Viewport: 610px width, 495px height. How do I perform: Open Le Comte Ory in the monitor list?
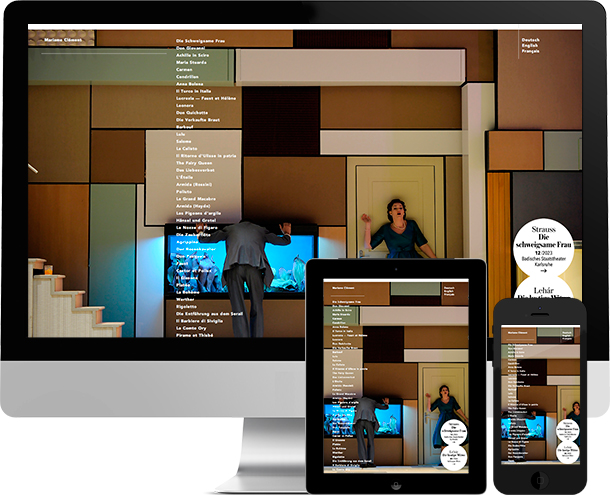click(191, 328)
